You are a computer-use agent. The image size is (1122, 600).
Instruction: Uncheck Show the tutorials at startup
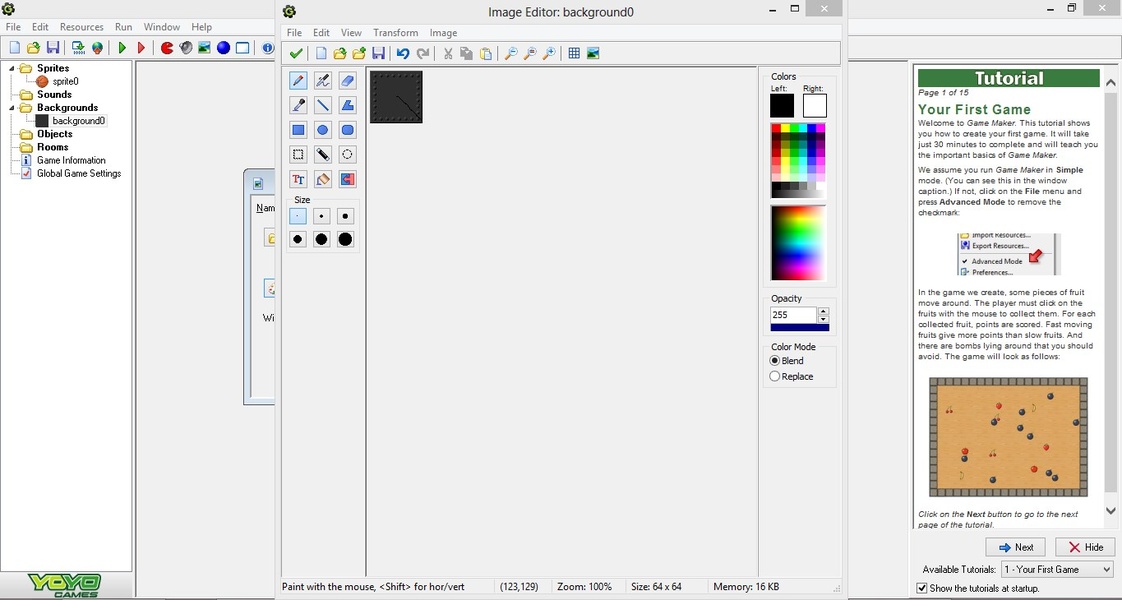click(x=922, y=588)
